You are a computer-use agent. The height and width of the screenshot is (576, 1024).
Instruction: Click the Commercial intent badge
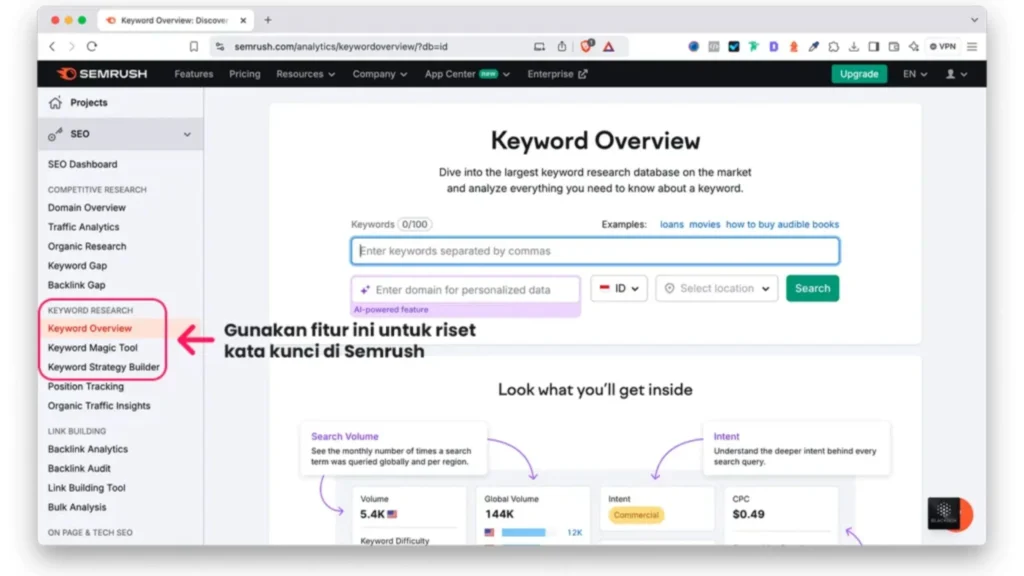[x=635, y=515]
